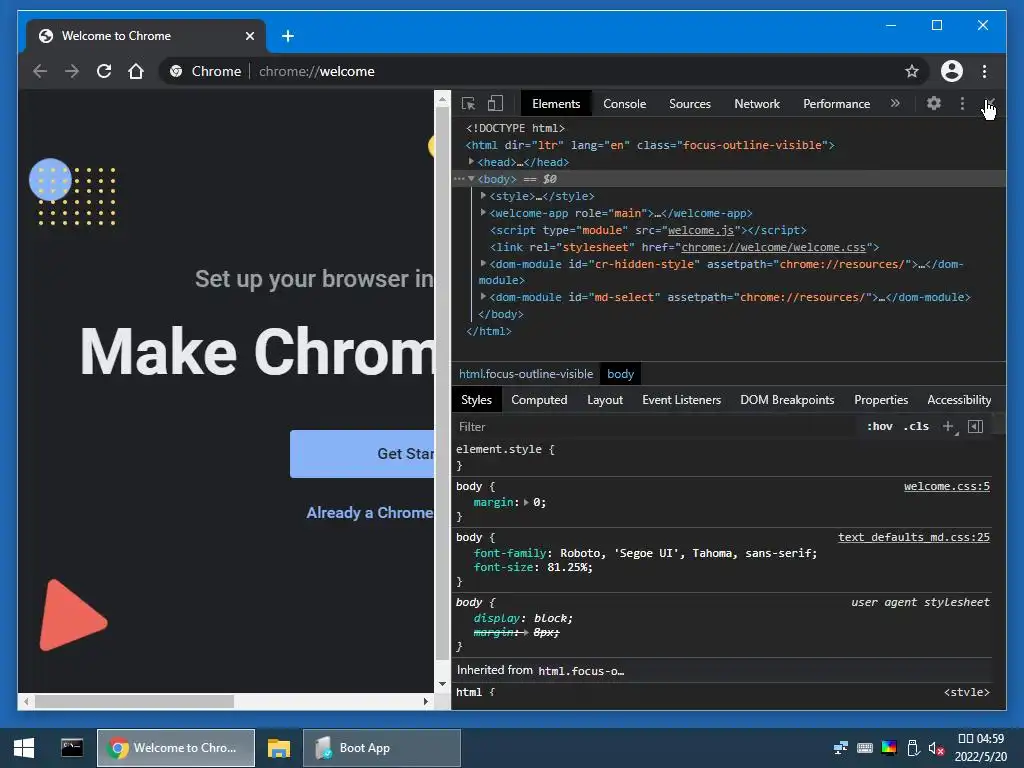Open DevTools settings gear

click(934, 103)
